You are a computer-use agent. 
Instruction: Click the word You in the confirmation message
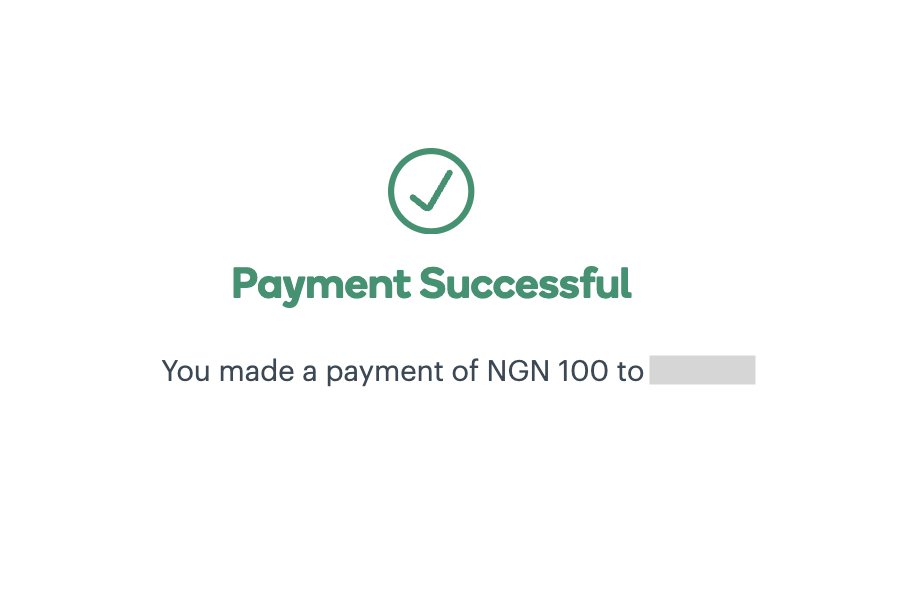coord(186,371)
